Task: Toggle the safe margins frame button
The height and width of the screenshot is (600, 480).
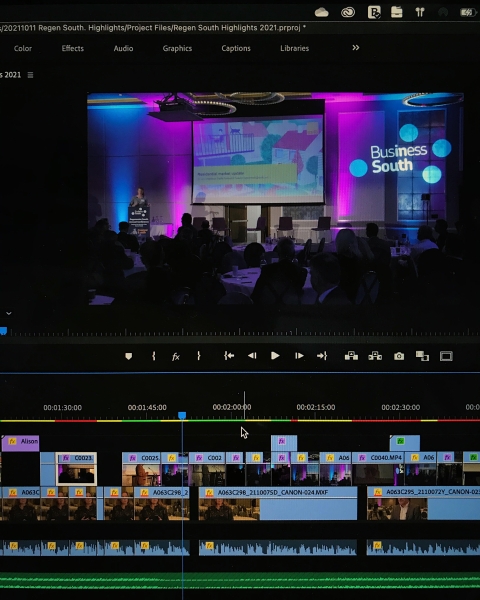Action: (x=446, y=356)
